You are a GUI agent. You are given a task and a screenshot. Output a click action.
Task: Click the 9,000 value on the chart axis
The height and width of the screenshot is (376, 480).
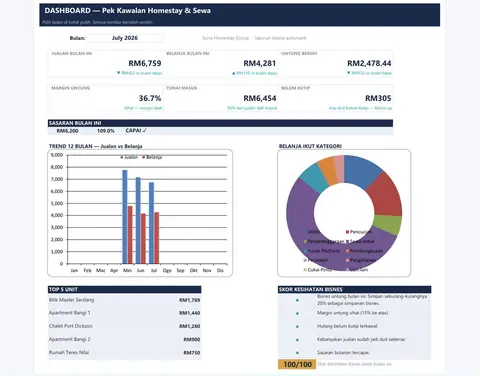click(57, 155)
